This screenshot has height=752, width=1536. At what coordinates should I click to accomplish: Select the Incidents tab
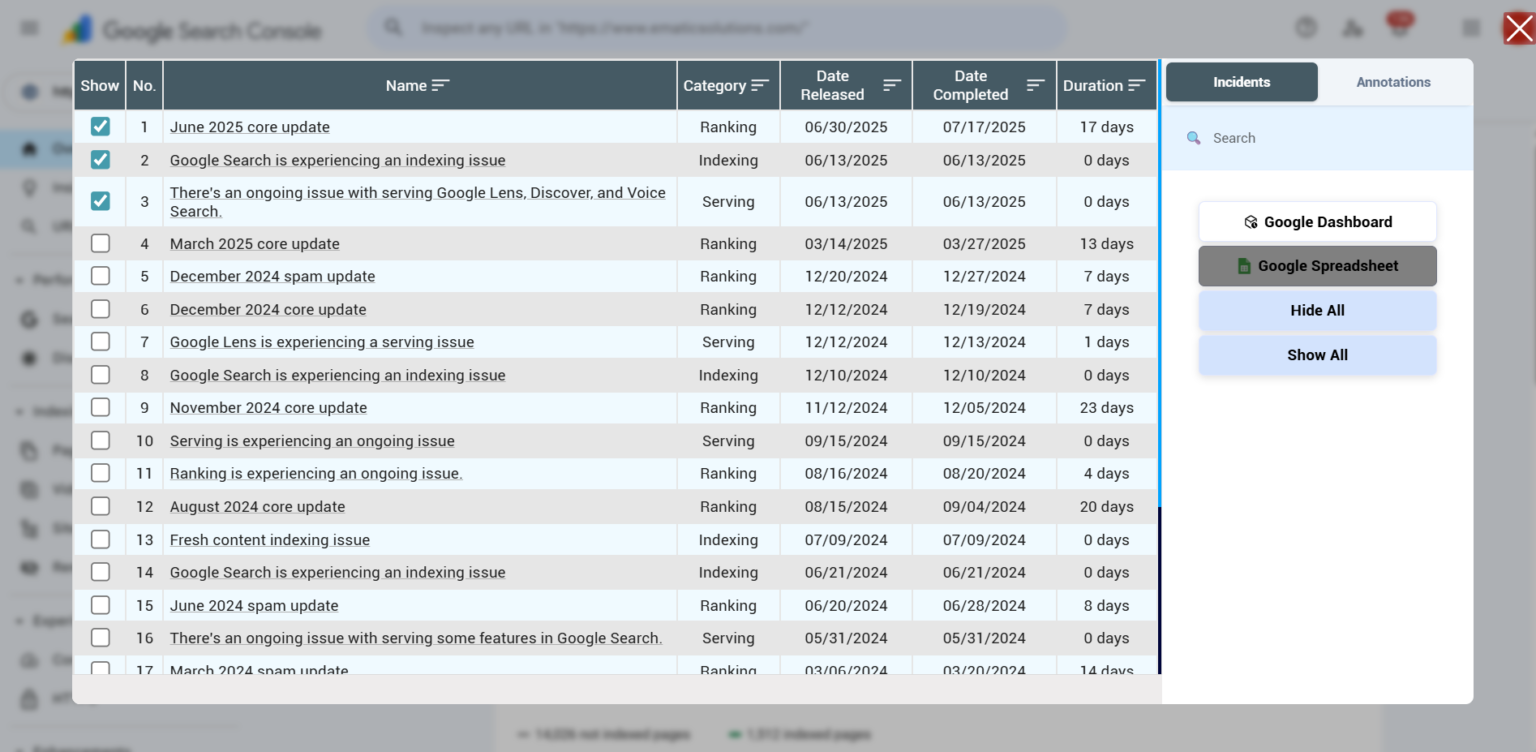point(1241,82)
